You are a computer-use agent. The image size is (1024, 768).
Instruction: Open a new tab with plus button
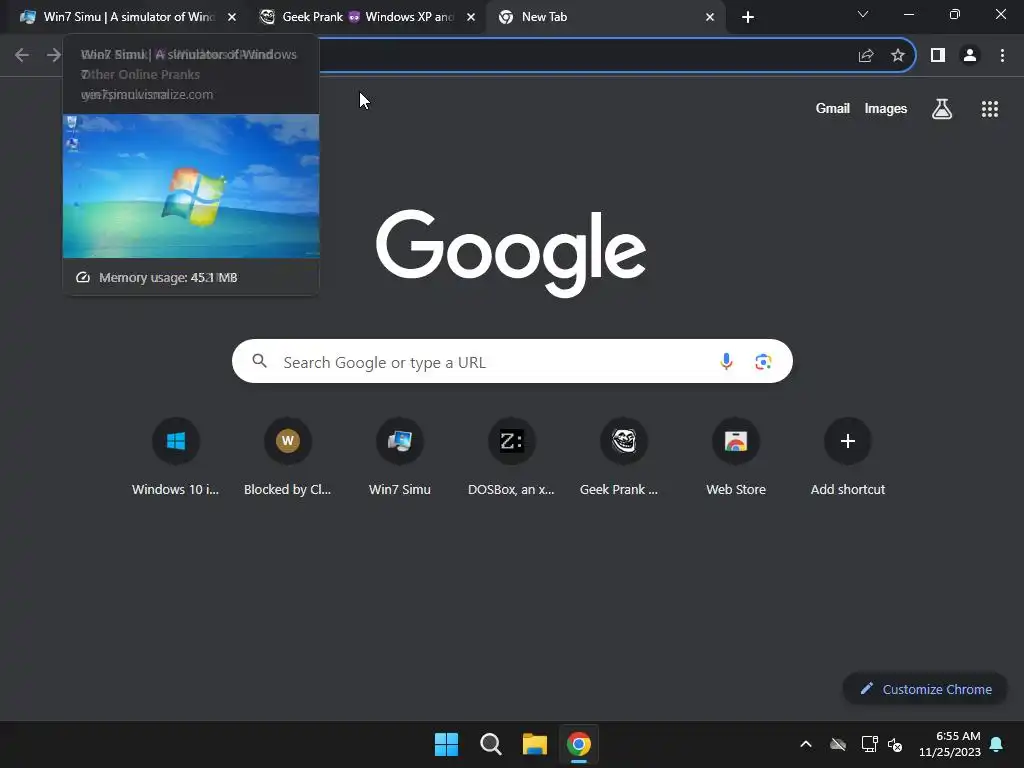tap(748, 17)
